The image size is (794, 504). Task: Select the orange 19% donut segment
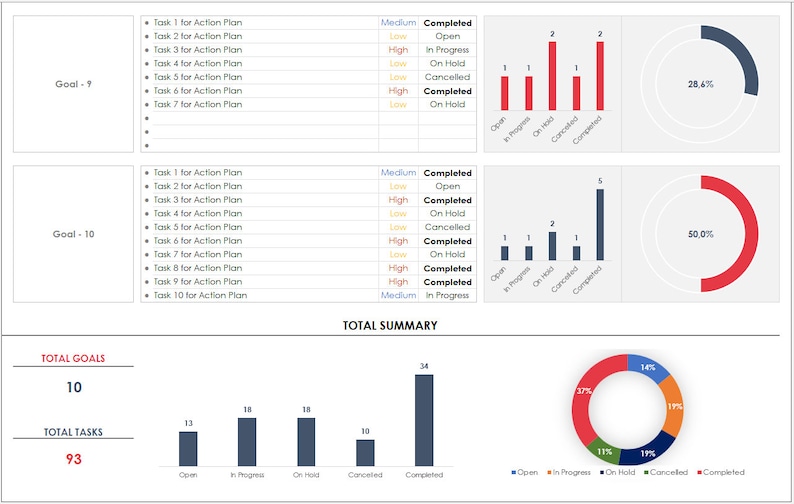pos(674,406)
